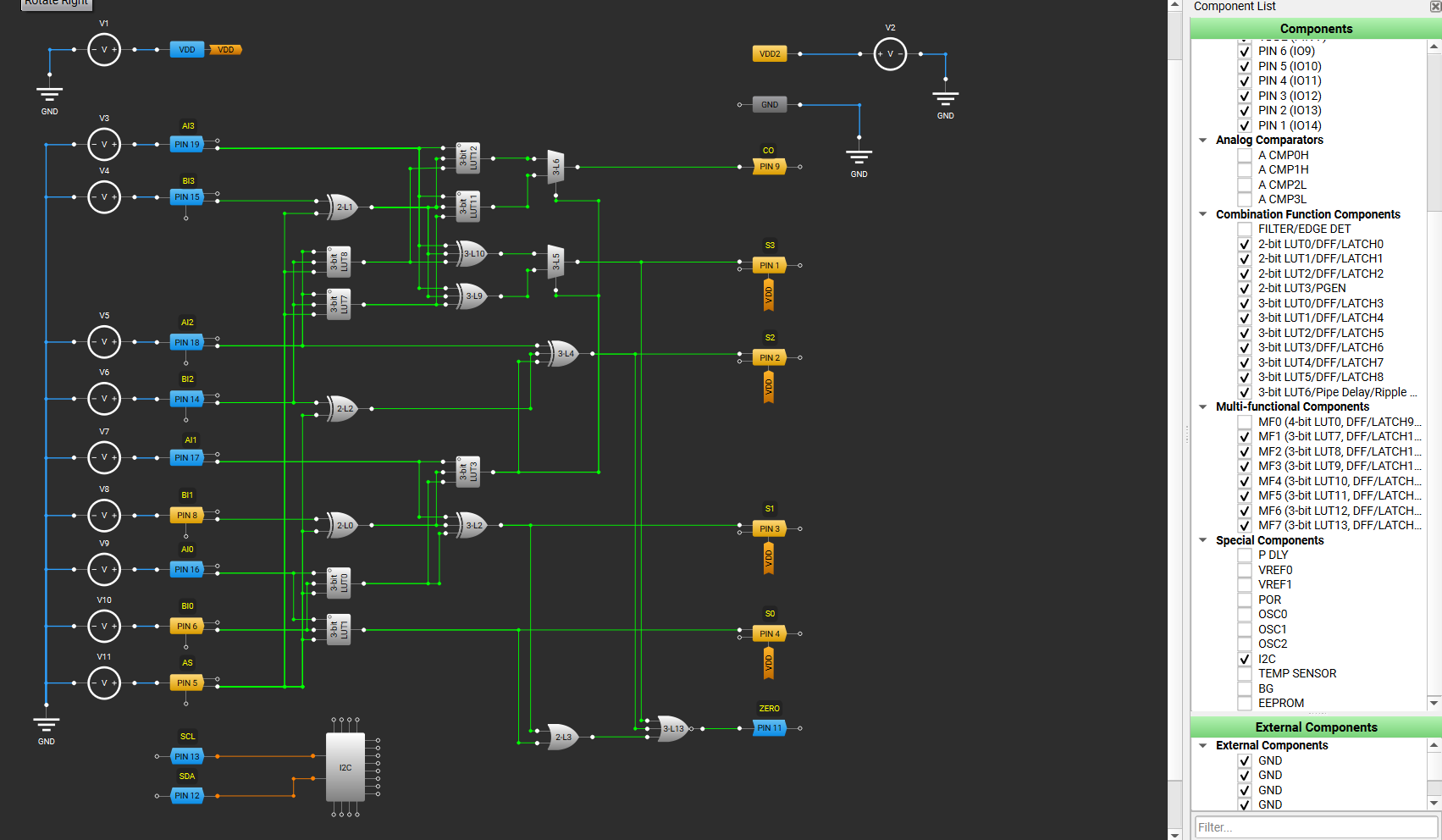Image resolution: width=1442 pixels, height=840 pixels.
Task: Click the Rotate Right button
Action: pos(56,3)
